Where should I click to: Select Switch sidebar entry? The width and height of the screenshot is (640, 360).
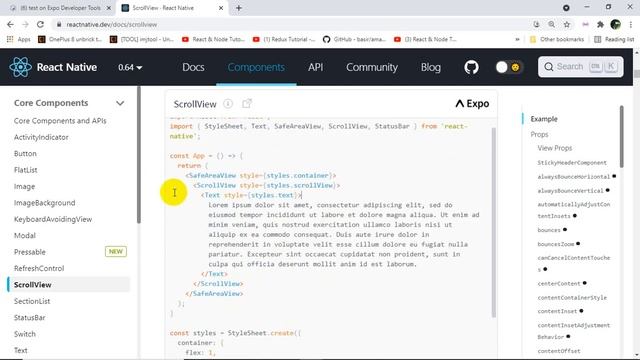click(x=25, y=334)
